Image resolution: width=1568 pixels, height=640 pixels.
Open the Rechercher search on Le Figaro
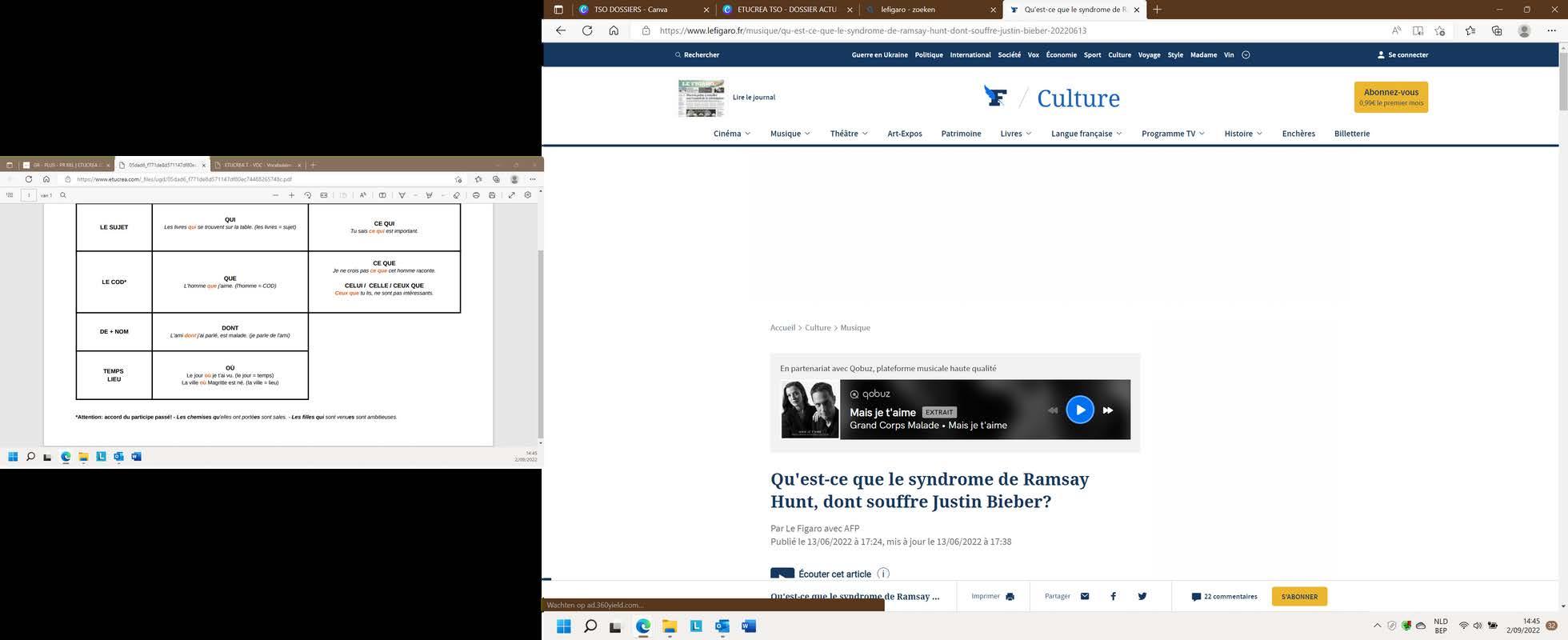tap(697, 54)
